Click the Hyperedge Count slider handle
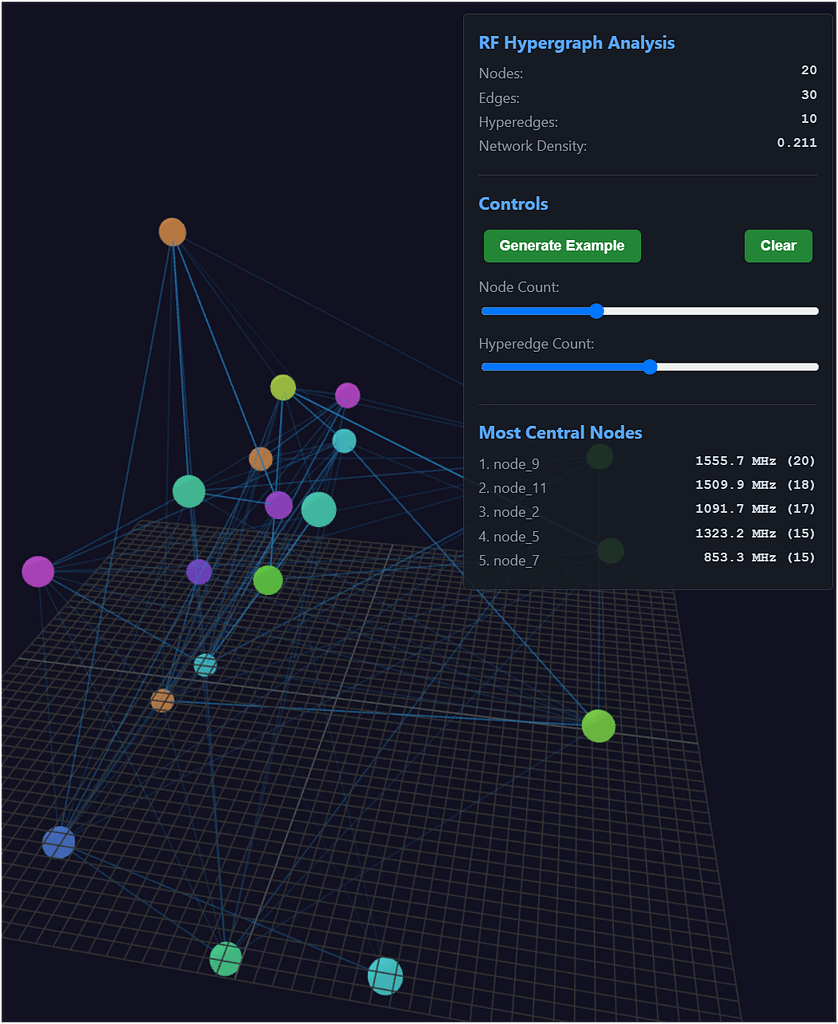The image size is (838, 1024). (x=650, y=367)
